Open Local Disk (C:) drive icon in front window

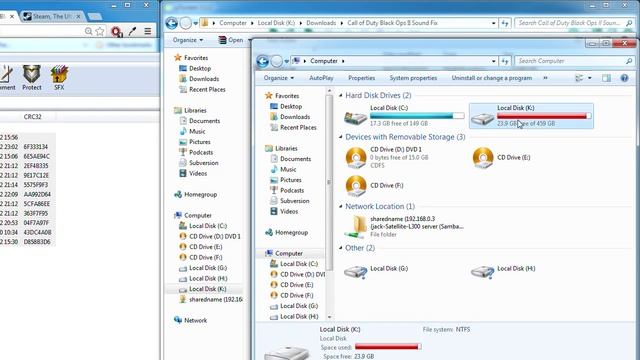point(356,118)
